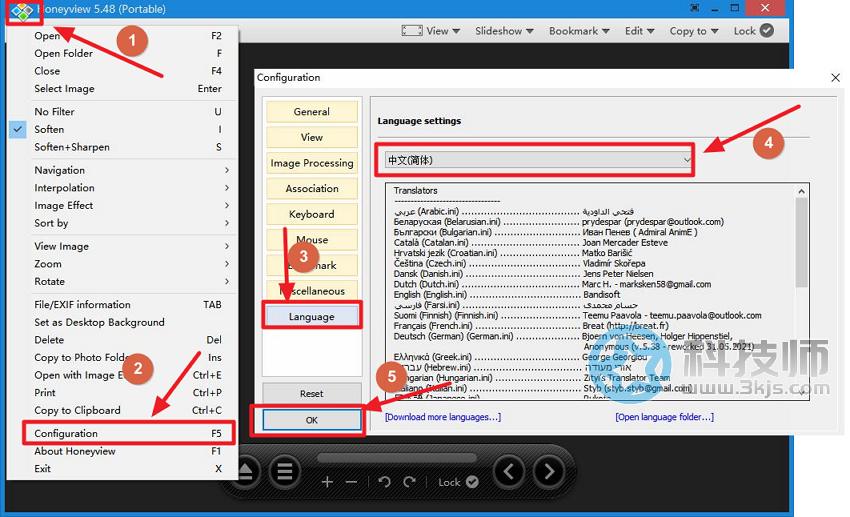Click the Translators list scroll-up arrow

coord(802,191)
